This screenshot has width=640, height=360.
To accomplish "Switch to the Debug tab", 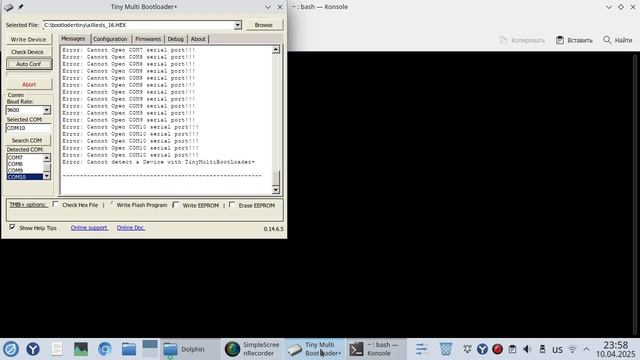I will pyautogui.click(x=176, y=39).
